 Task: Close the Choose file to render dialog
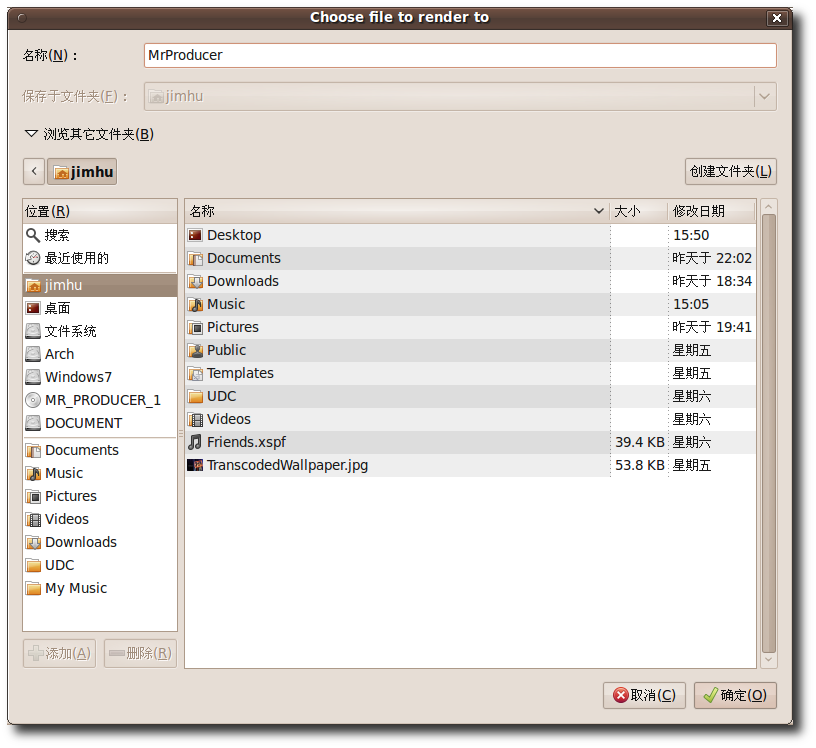(776, 18)
